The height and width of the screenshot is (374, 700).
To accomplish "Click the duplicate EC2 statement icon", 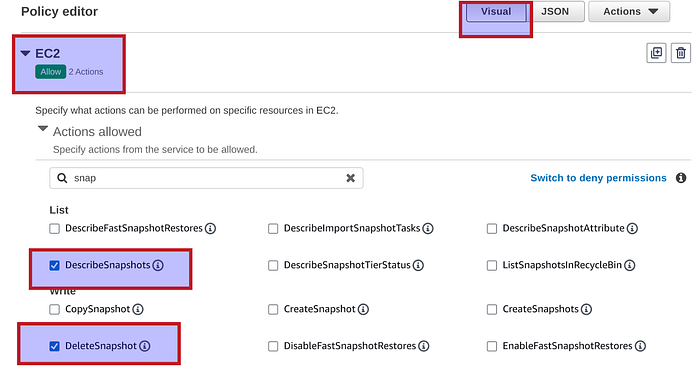I will [656, 53].
